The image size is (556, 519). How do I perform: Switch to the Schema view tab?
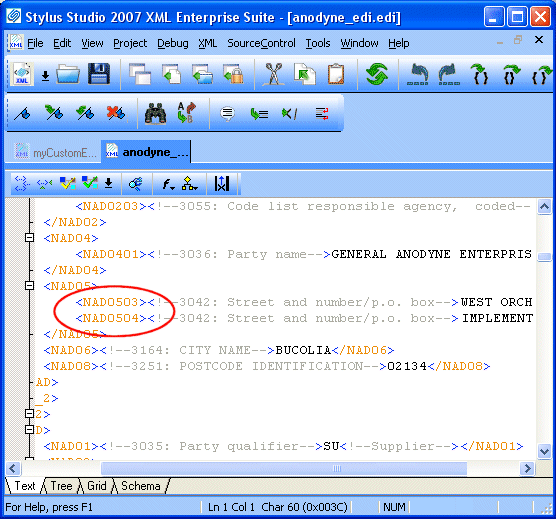(140, 486)
